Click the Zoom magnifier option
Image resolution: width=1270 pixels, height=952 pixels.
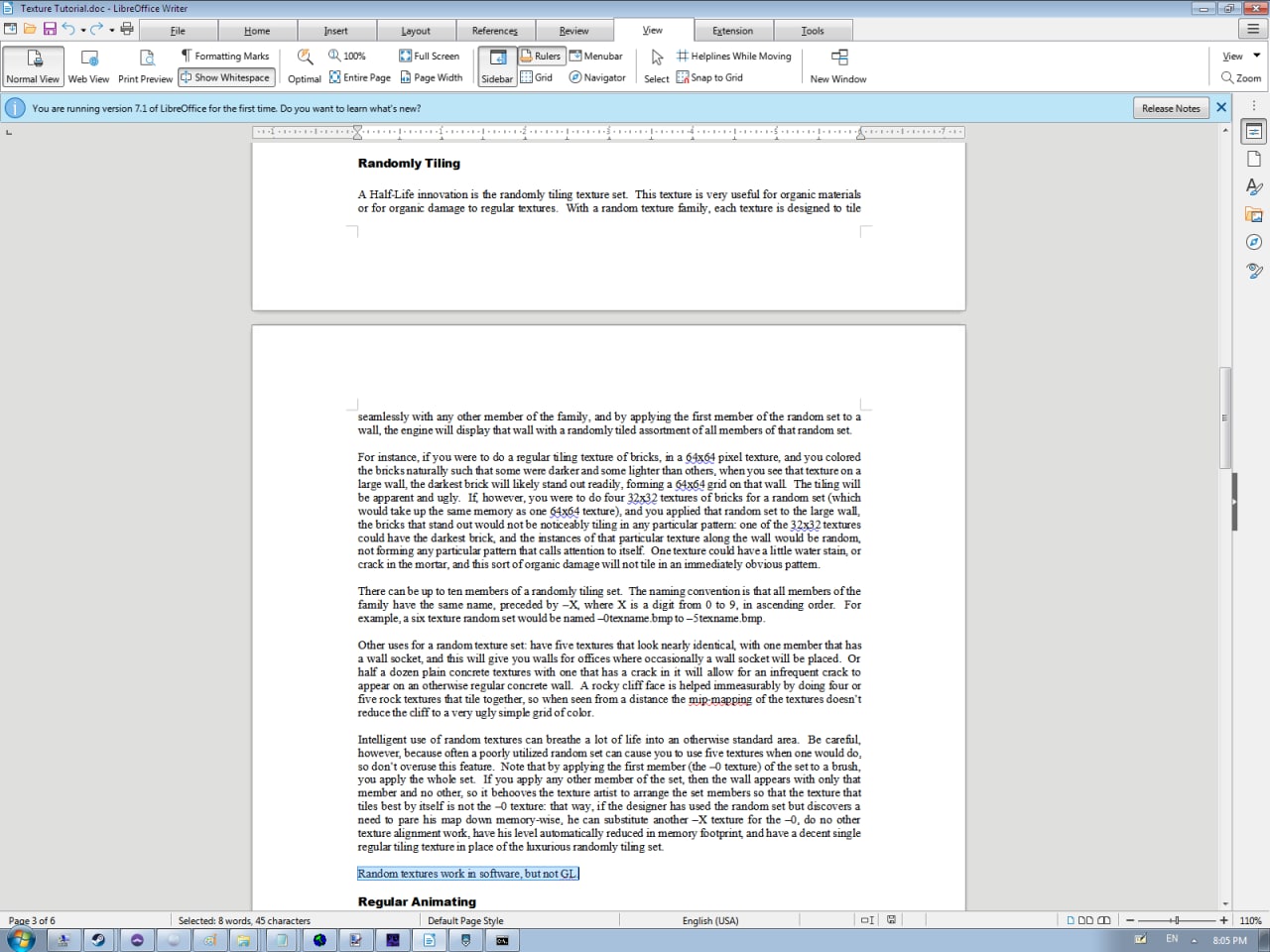(1241, 77)
